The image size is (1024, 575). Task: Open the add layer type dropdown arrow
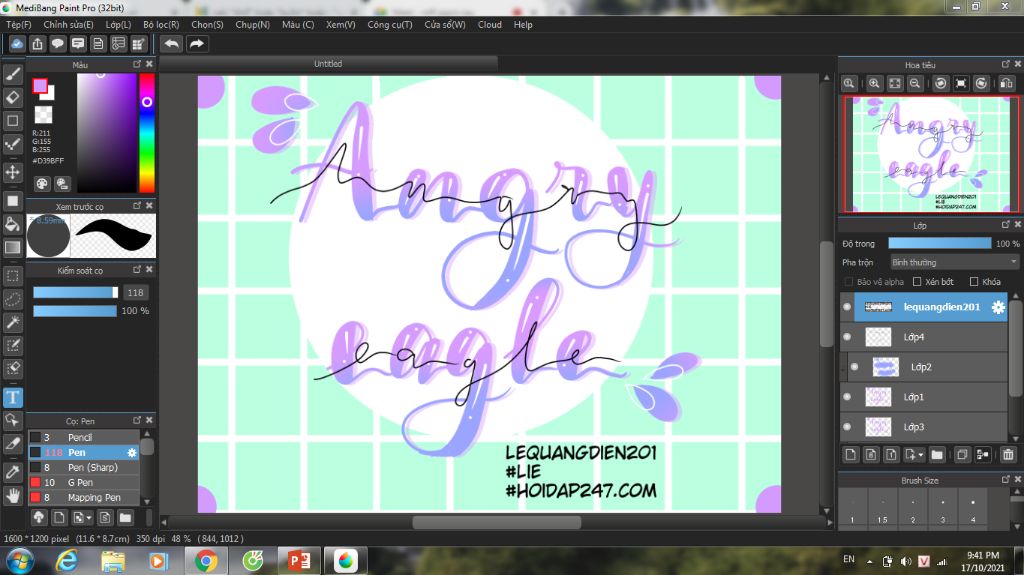920,455
